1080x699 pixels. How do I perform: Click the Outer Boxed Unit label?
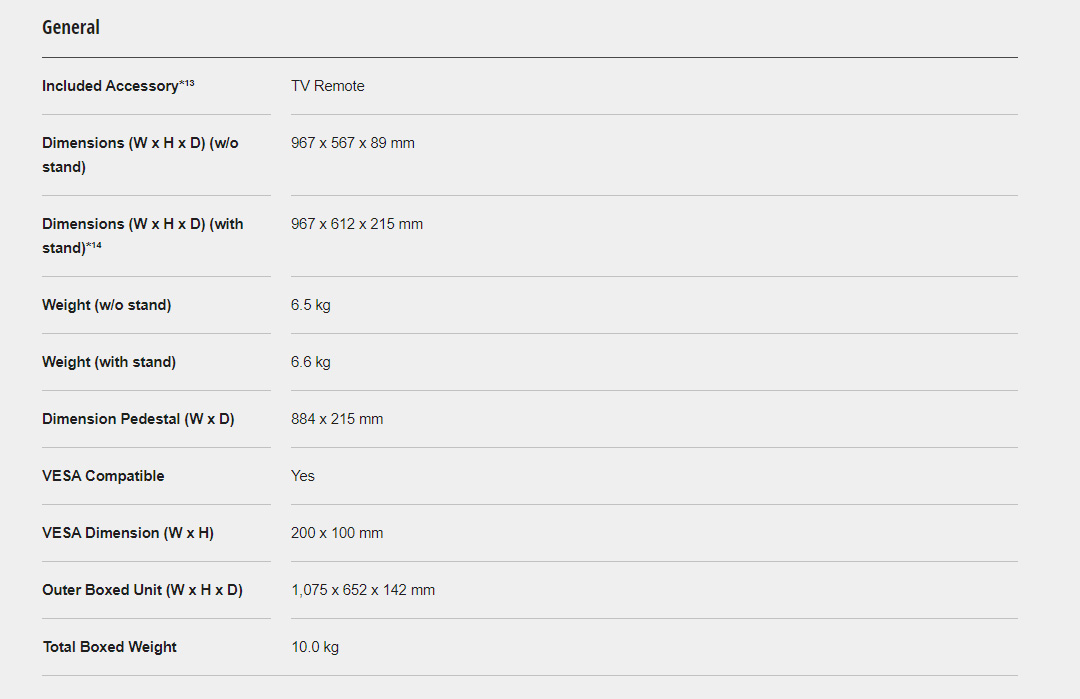coord(142,590)
